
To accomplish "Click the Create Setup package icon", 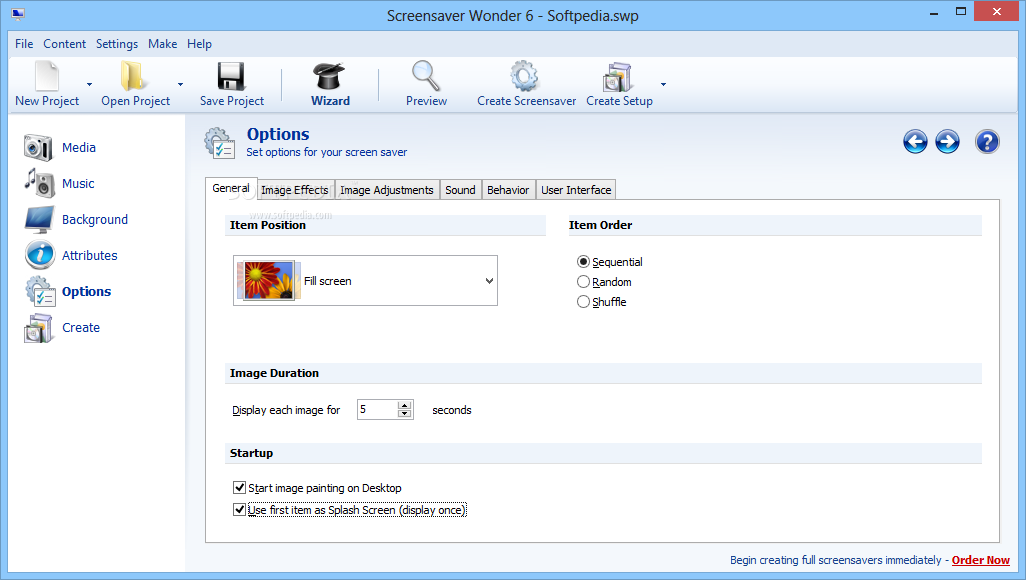I will tap(617, 77).
